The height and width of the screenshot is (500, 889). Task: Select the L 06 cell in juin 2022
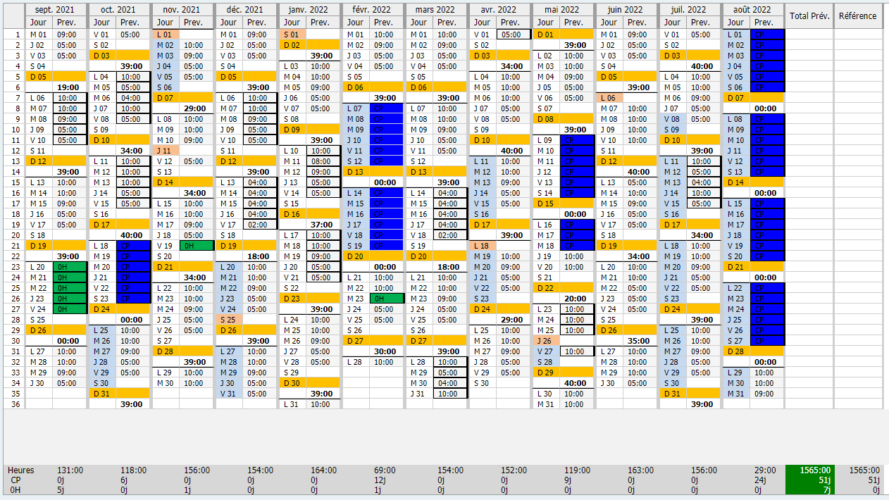point(608,98)
